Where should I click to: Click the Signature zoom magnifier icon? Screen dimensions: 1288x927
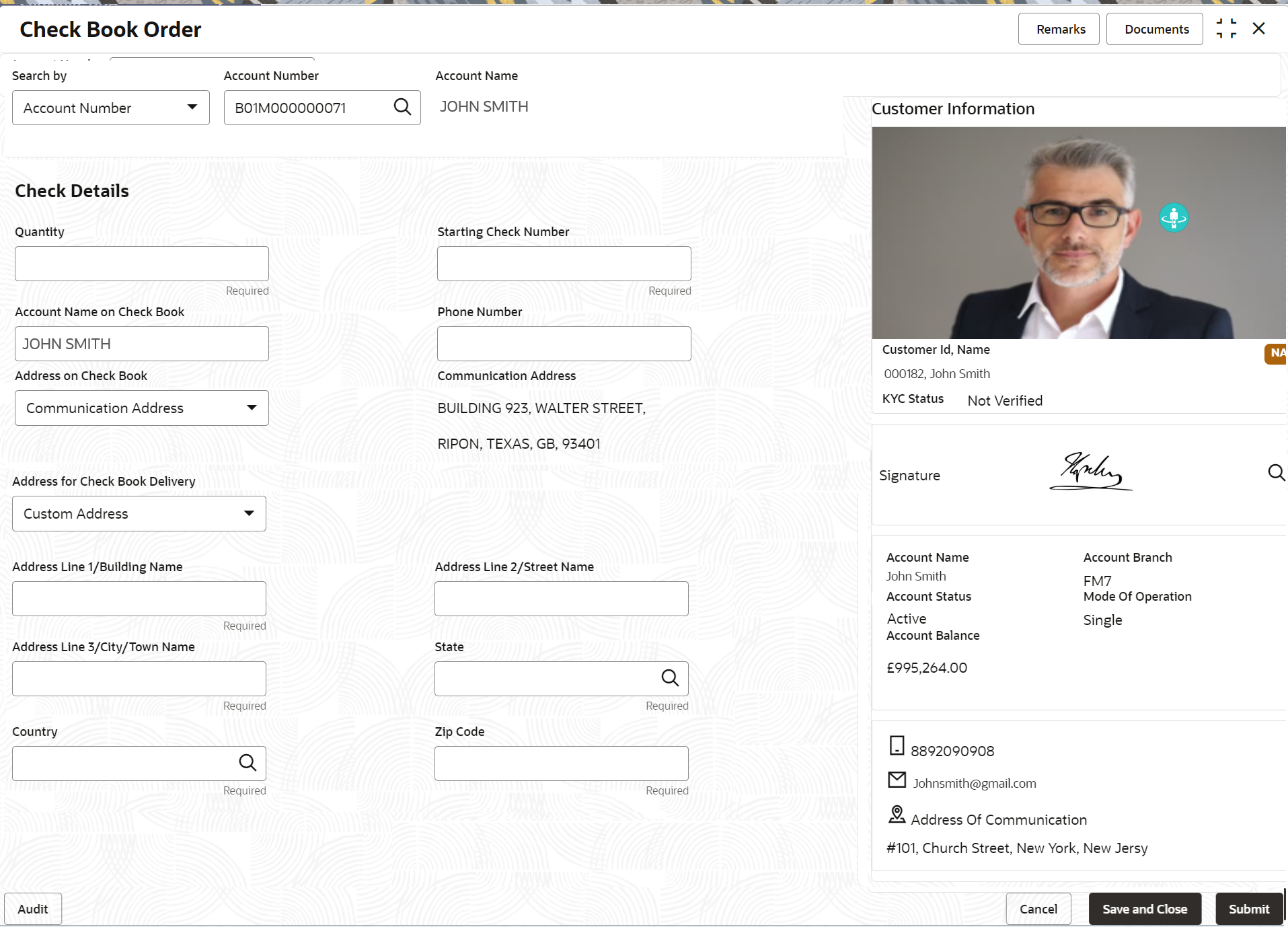[x=1276, y=473]
